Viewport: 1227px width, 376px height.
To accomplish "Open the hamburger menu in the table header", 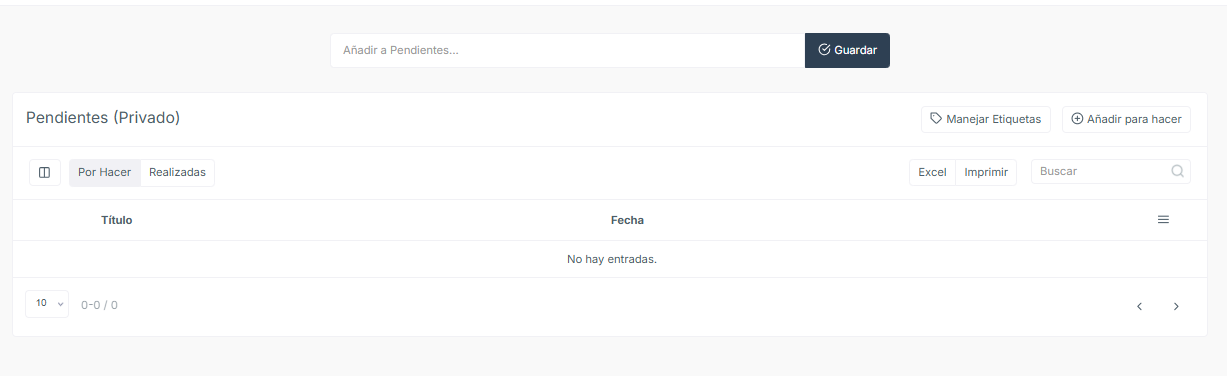I will [x=1163, y=220].
